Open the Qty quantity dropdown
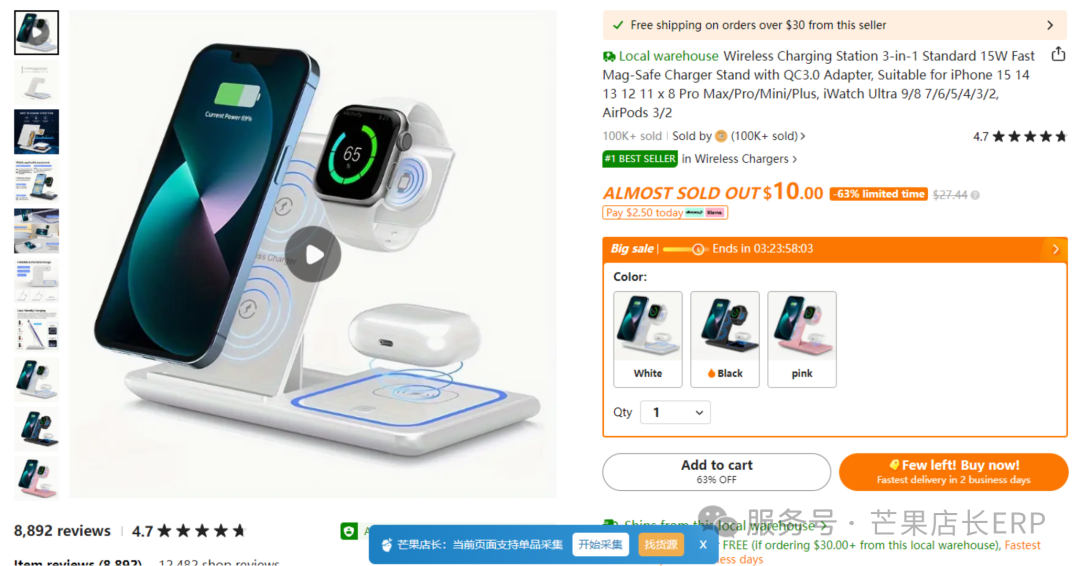 tap(675, 412)
